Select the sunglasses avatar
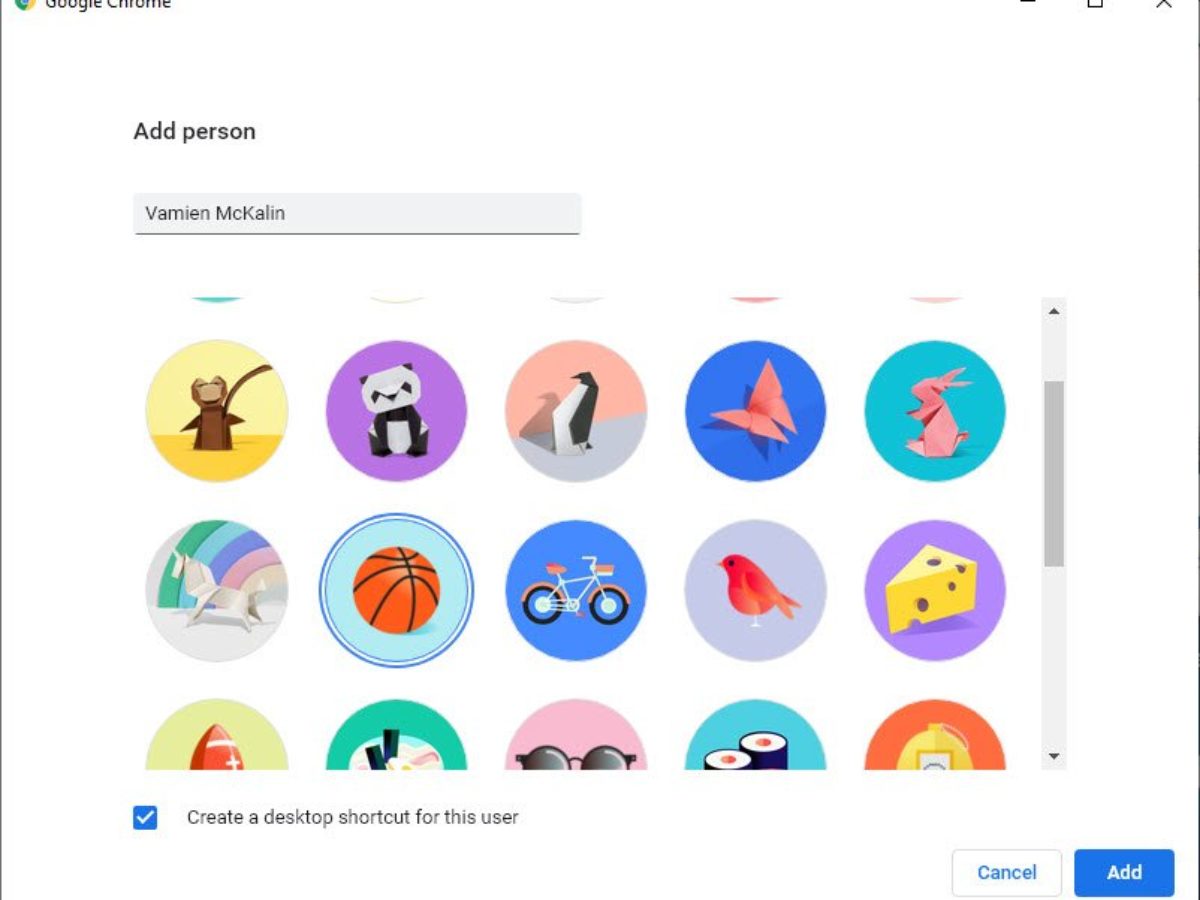This screenshot has height=900, width=1200. 576,735
